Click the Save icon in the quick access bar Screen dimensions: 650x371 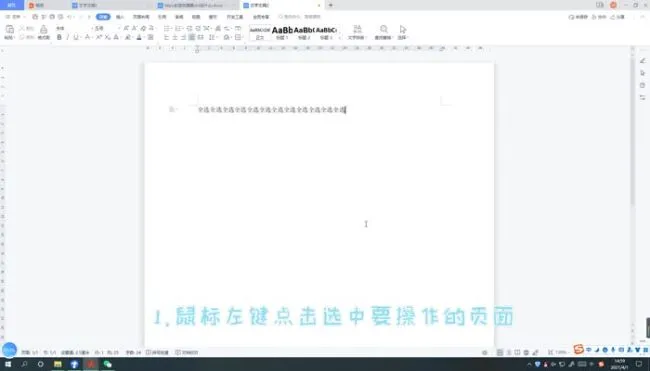point(35,17)
